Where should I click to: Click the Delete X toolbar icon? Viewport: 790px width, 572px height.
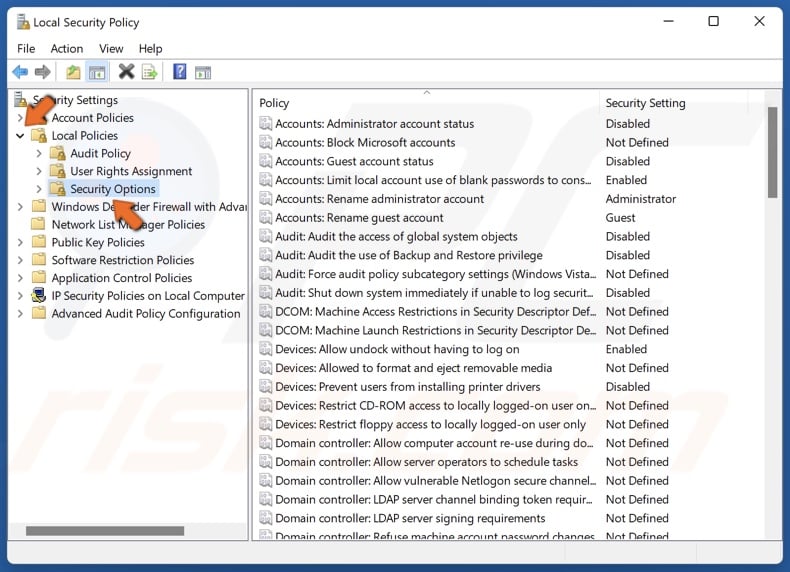(126, 72)
